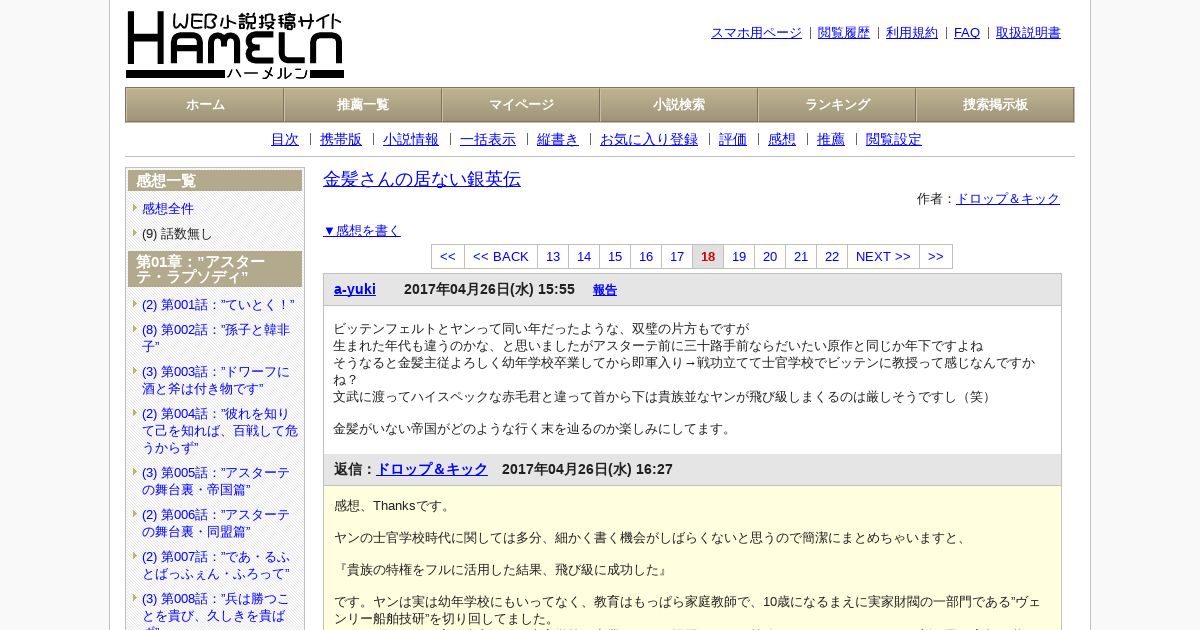Click the reply timestamp 2017年04月26日(水) 16:27
This screenshot has height=630, width=1200.
point(587,469)
